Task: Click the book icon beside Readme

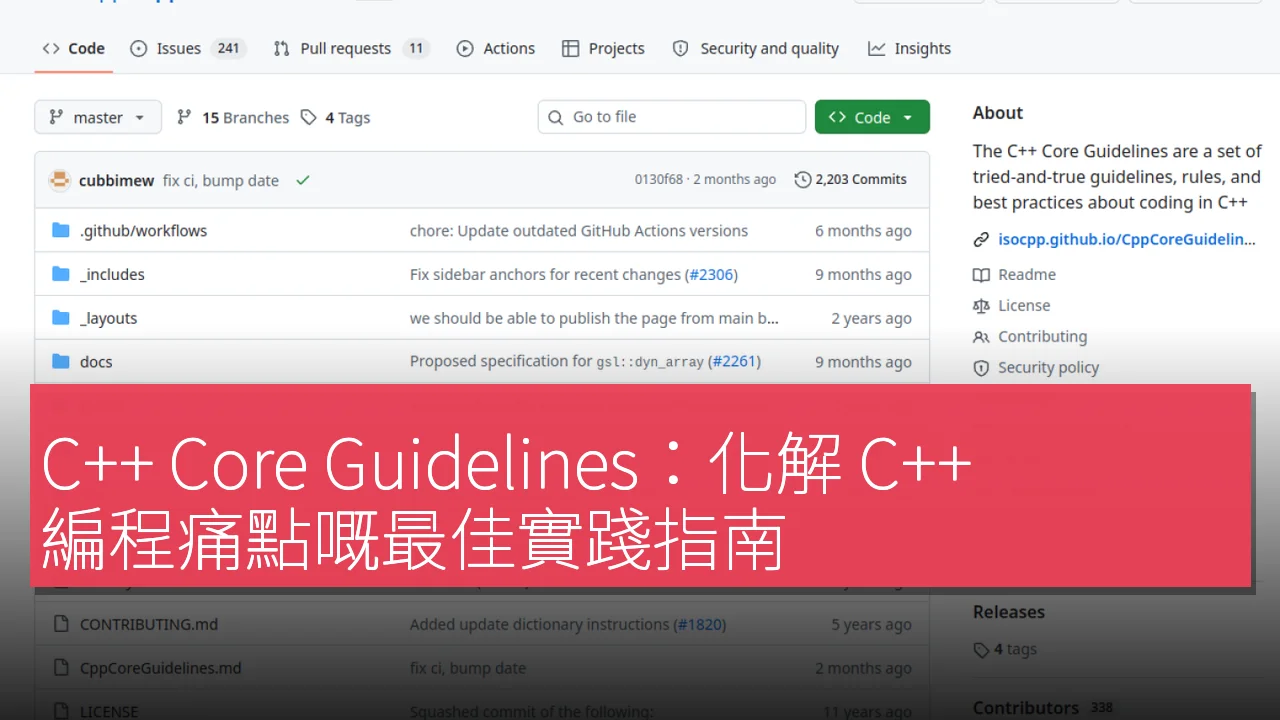Action: (x=981, y=274)
